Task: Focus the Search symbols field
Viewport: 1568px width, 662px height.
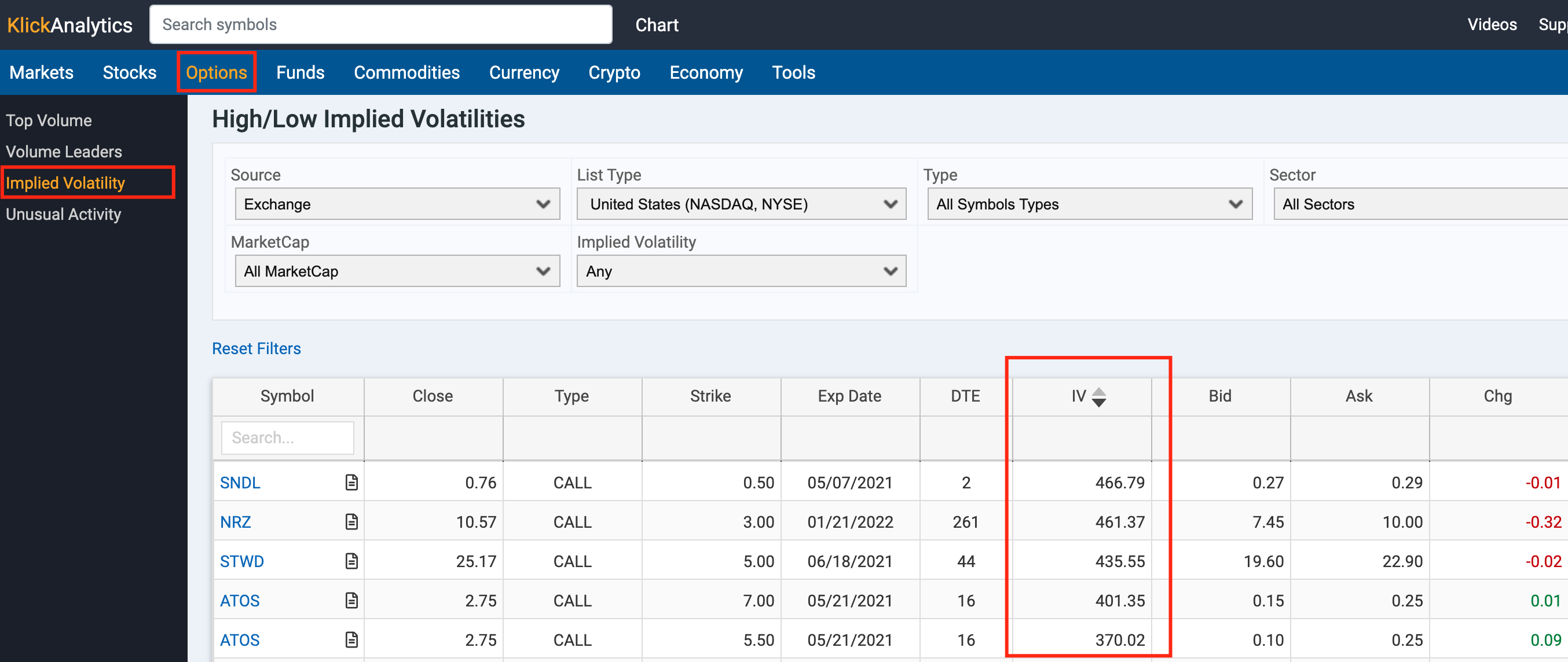Action: tap(381, 24)
